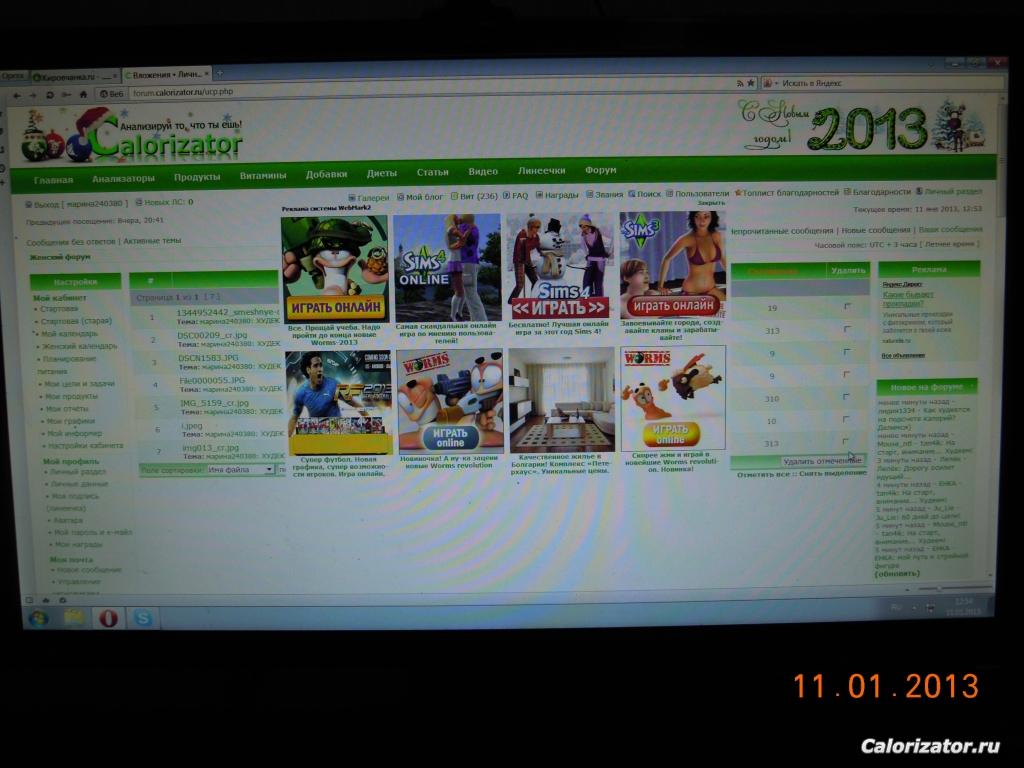Tick the delete checkbox in the row with 10
This screenshot has width=1024, height=768.
click(846, 419)
